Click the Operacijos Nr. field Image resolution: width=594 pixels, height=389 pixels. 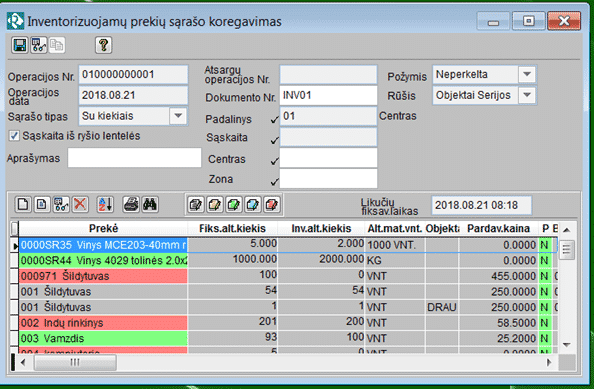[133, 75]
